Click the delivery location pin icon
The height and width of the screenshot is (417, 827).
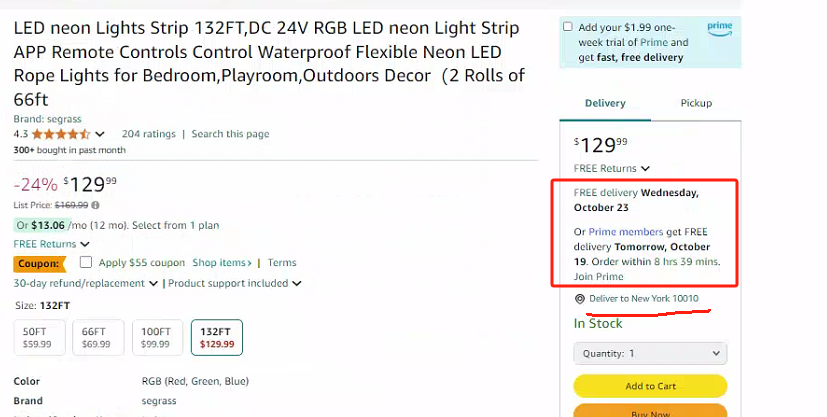tap(580, 299)
